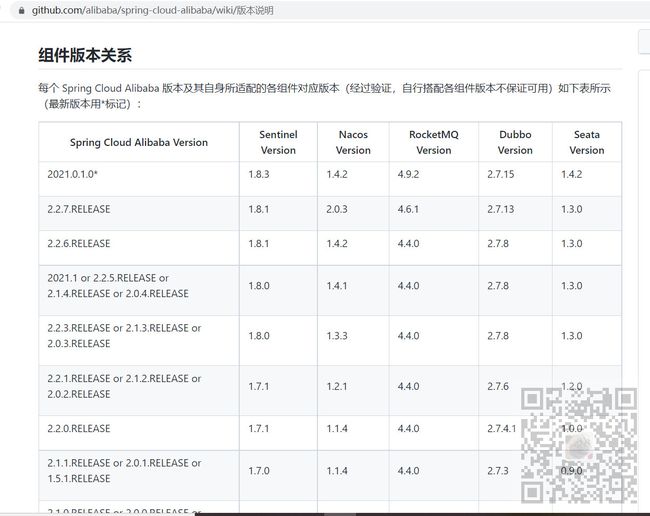Click 'RocketMQ Version' column header
The height and width of the screenshot is (516, 650).
click(x=434, y=142)
